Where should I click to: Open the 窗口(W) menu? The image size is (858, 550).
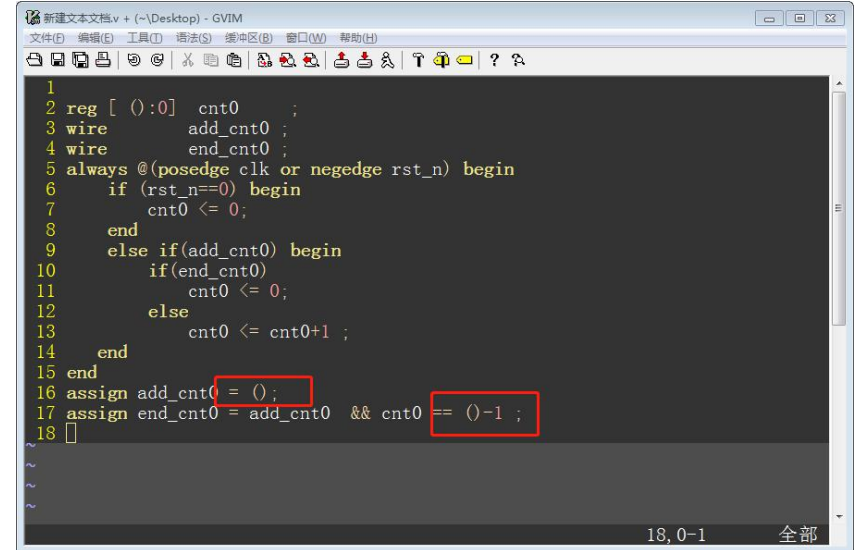pos(306,38)
